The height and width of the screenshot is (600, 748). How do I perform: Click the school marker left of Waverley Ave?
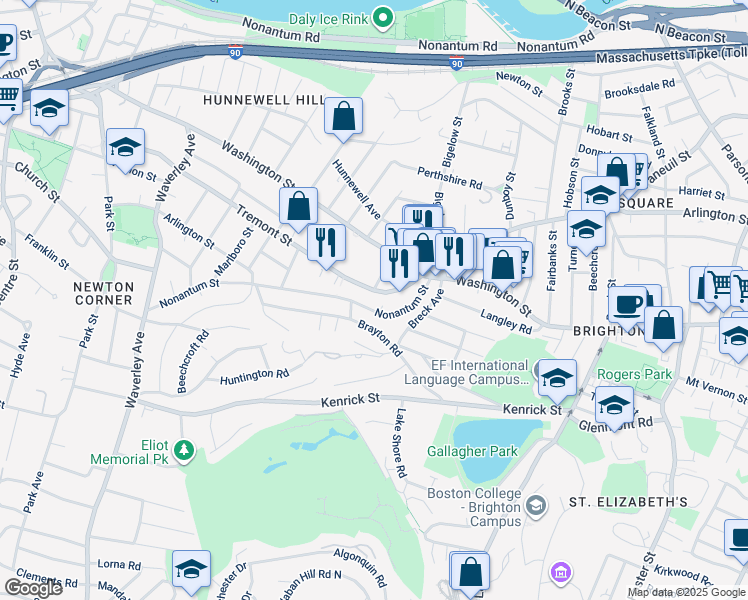[x=125, y=148]
